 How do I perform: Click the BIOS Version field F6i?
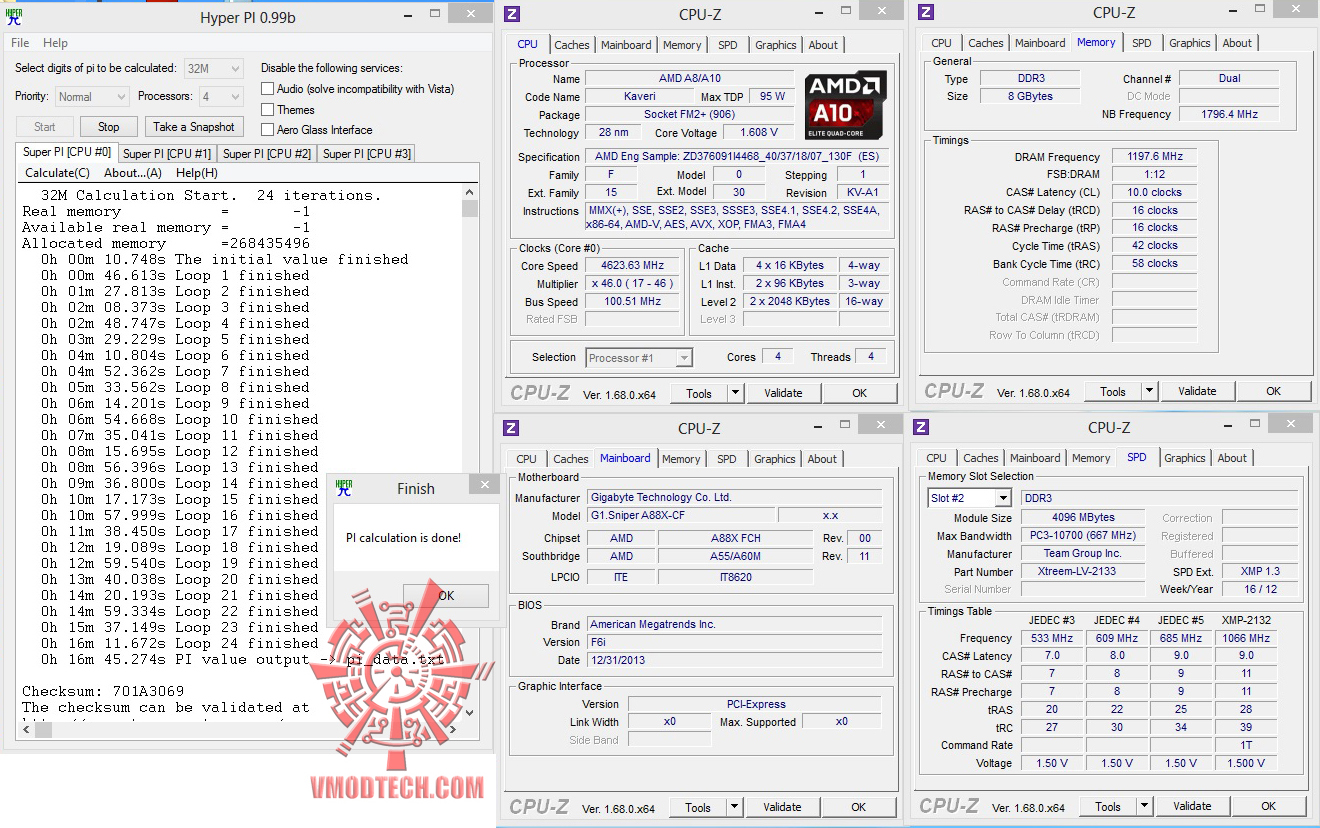pyautogui.click(x=734, y=642)
